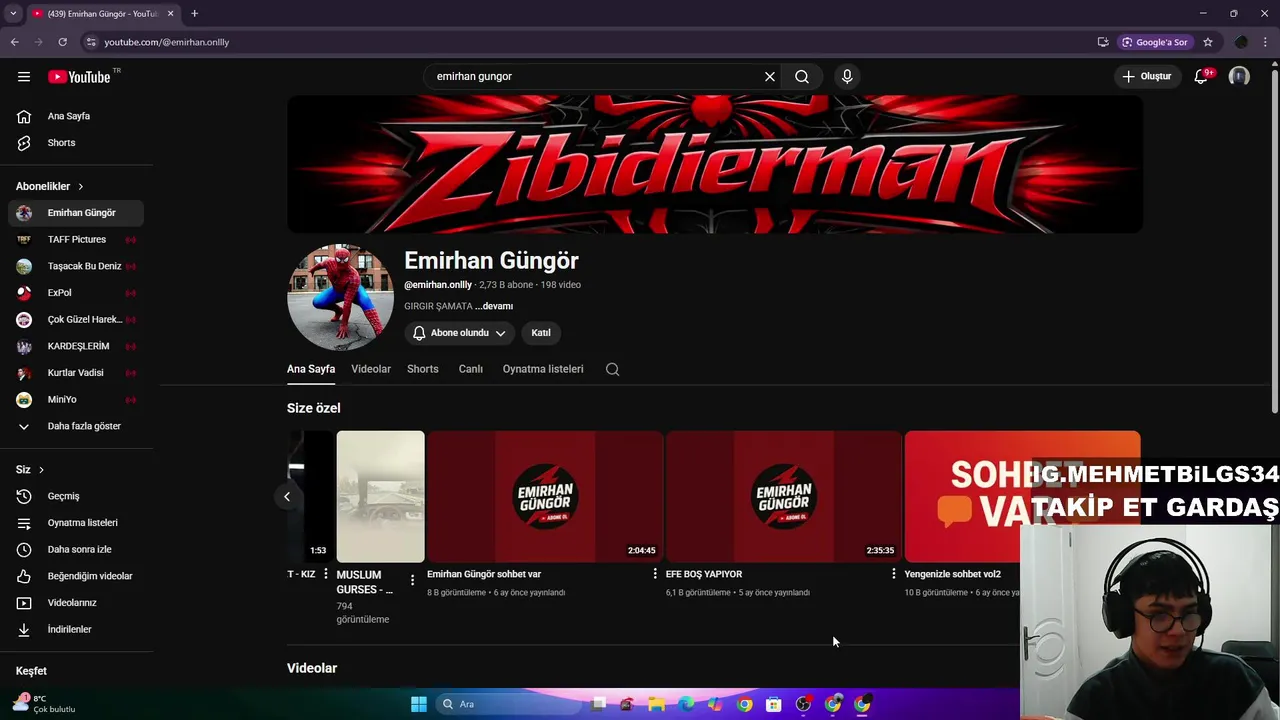Viewport: 1280px width, 720px height.
Task: Expand the Siz section header
Action: point(30,469)
